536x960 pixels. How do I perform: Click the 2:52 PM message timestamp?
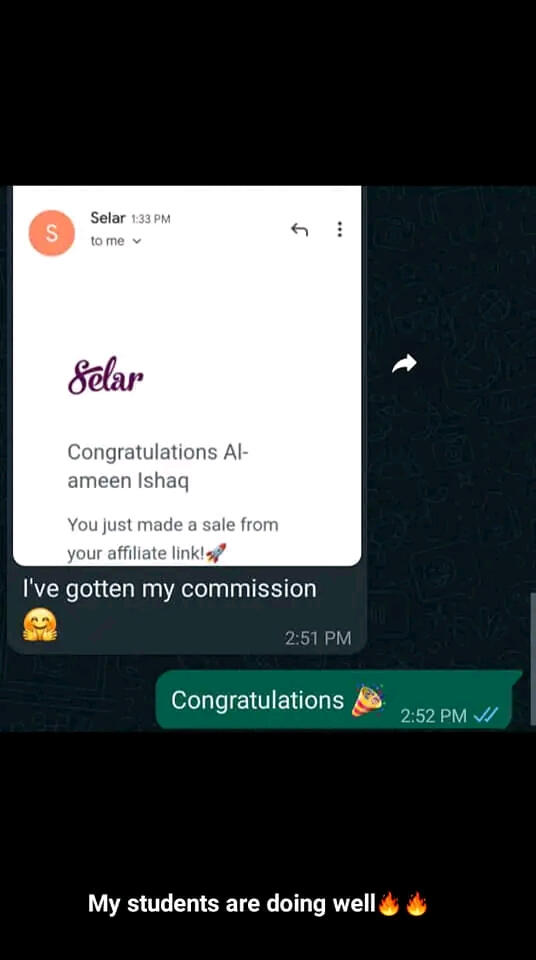434,715
